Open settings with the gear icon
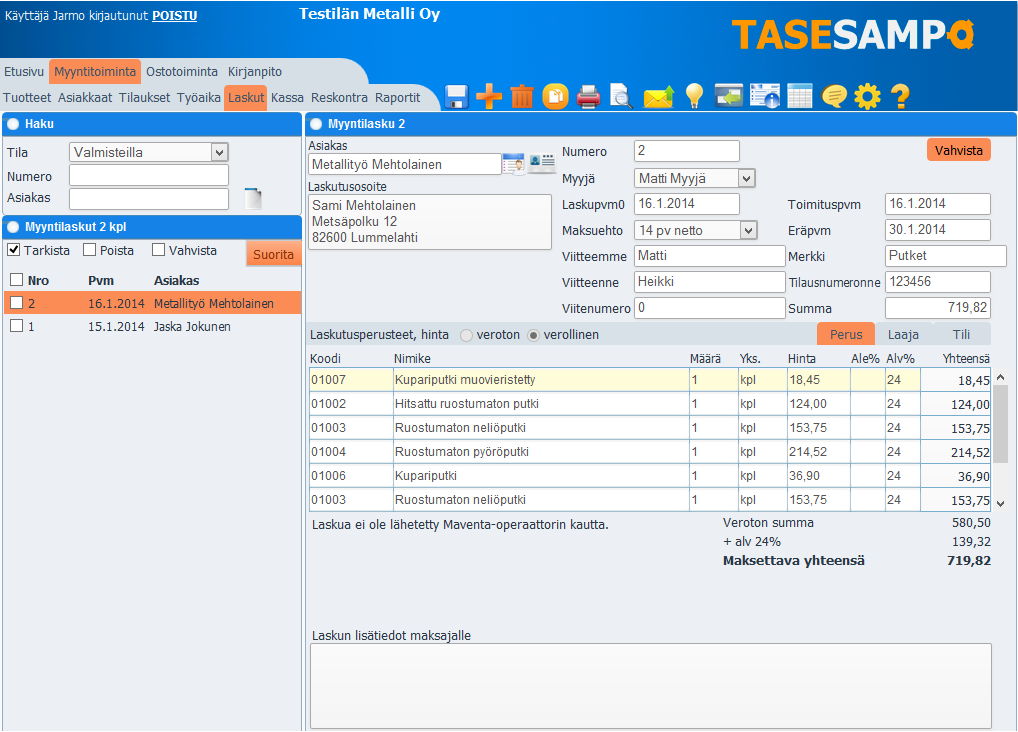 point(867,96)
